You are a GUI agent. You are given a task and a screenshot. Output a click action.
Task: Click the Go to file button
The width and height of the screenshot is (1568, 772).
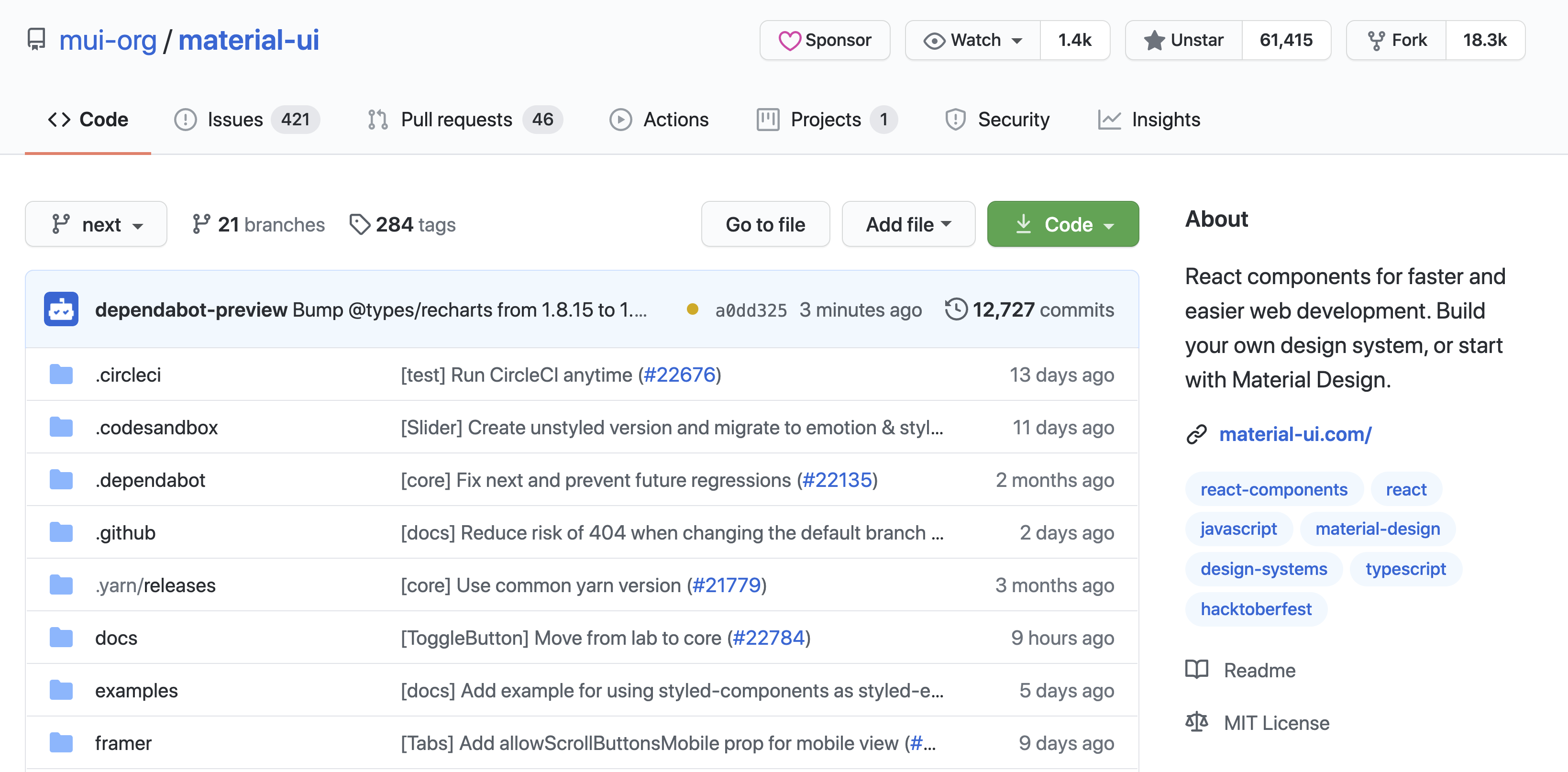click(765, 224)
